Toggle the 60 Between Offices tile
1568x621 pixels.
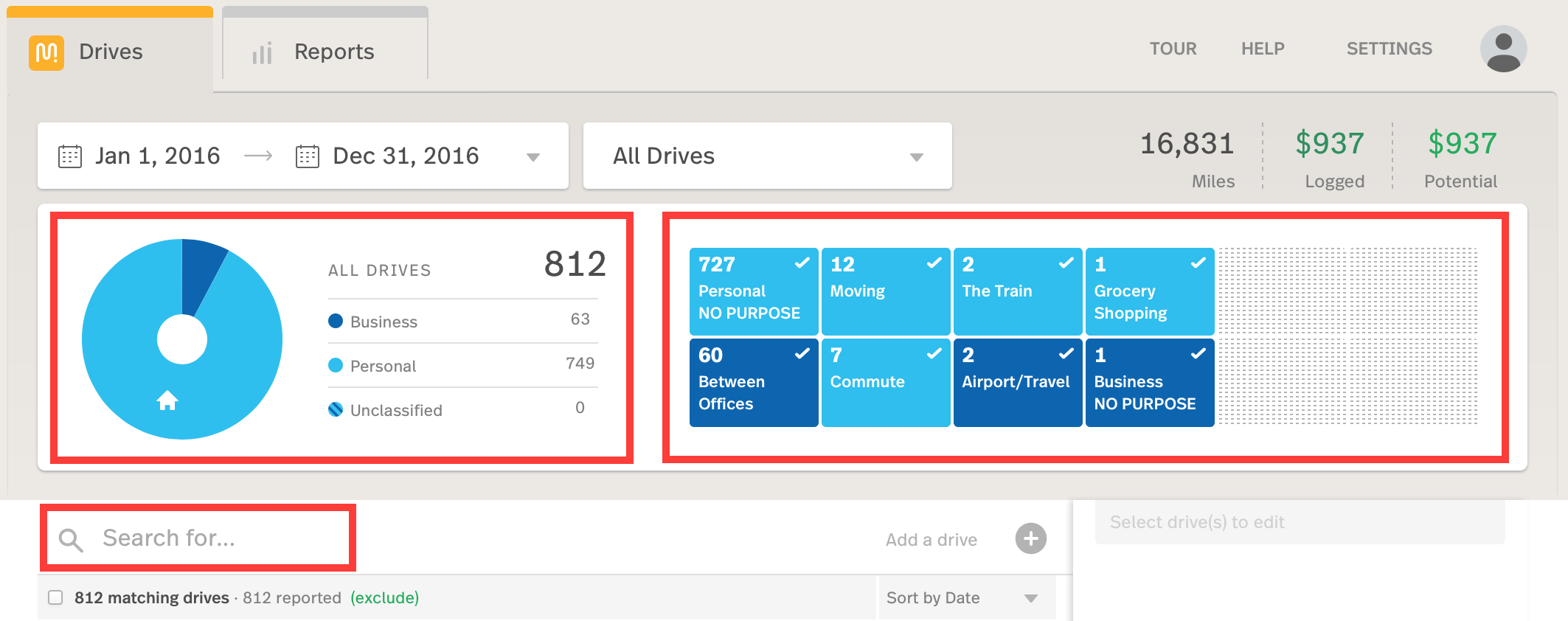(754, 382)
